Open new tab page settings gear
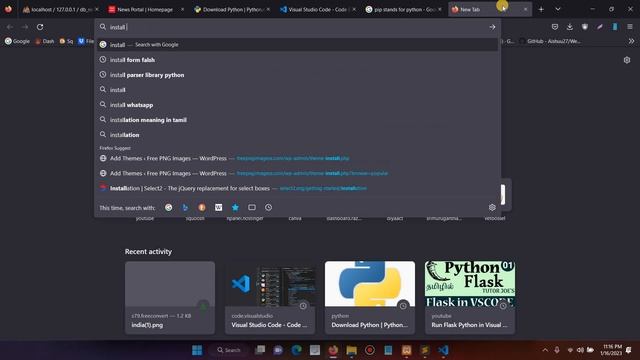 click(x=627, y=60)
